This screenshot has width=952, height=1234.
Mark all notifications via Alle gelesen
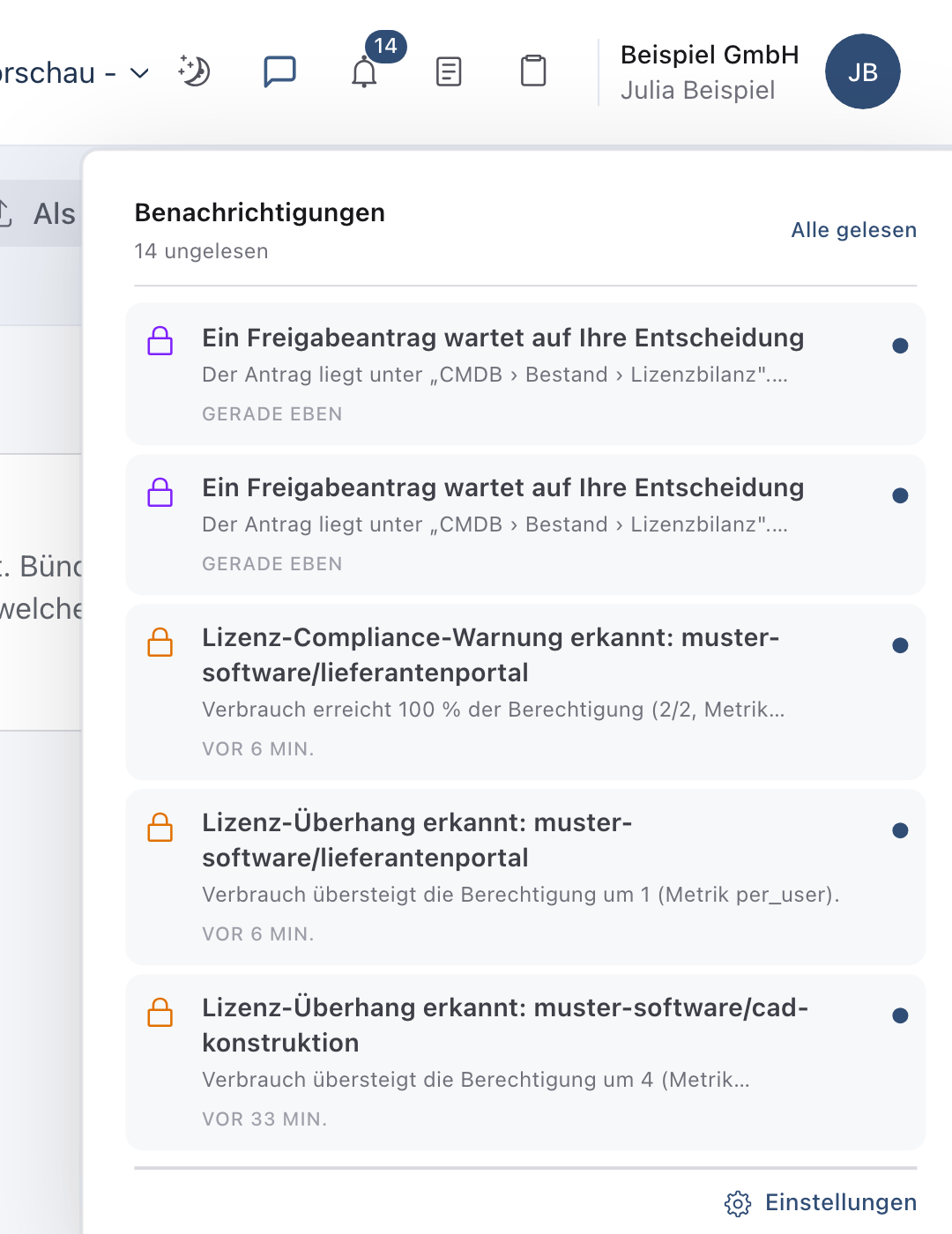click(x=853, y=230)
